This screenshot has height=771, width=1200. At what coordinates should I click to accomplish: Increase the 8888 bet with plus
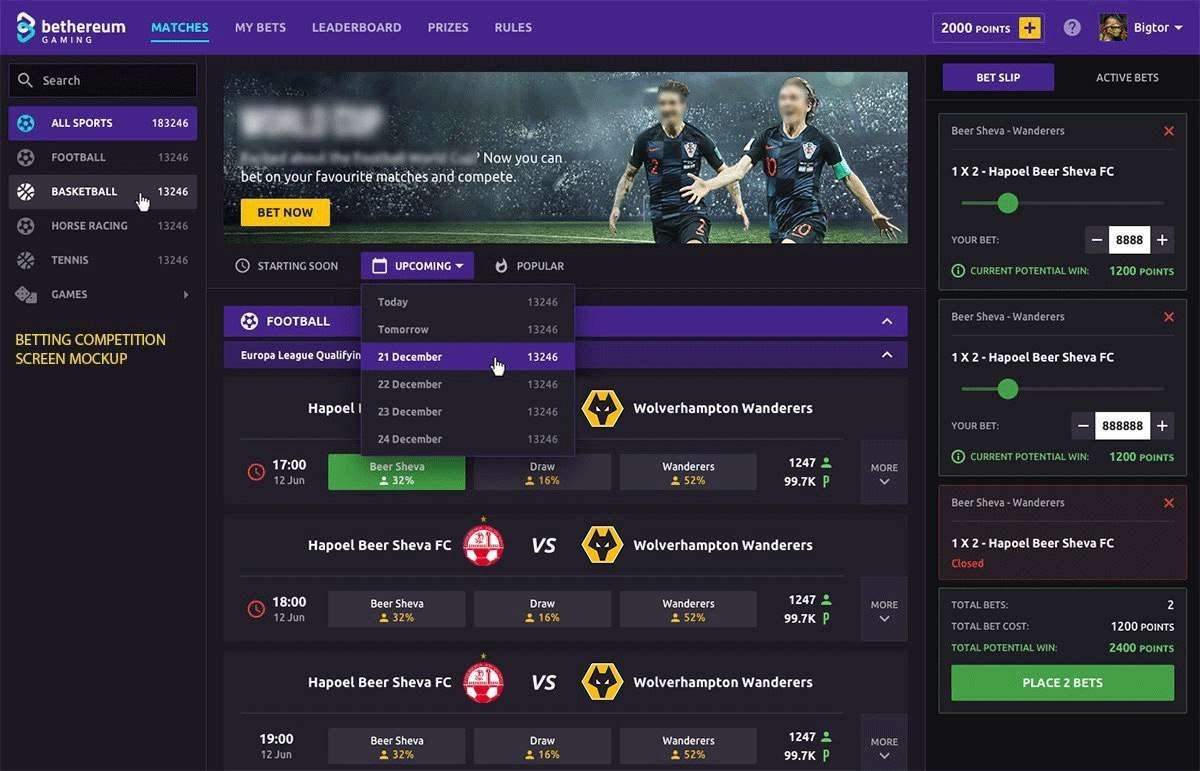pyautogui.click(x=1162, y=240)
